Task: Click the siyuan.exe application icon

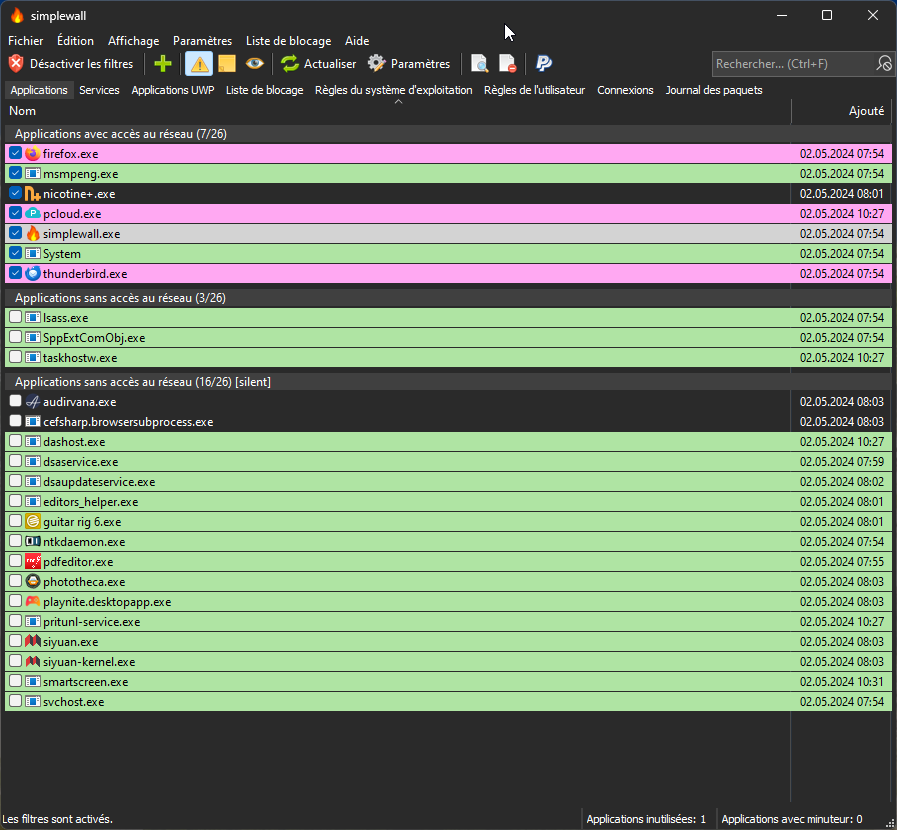Action: 33,642
